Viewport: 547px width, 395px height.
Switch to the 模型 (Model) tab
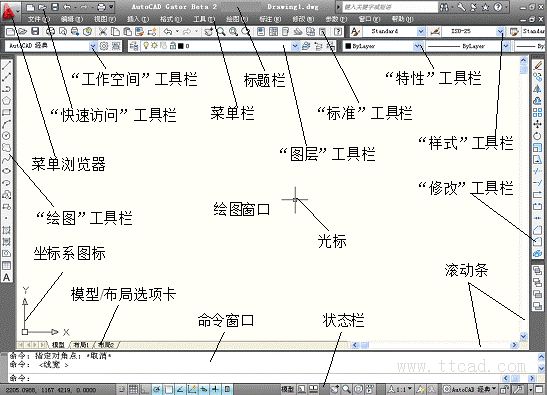point(58,345)
